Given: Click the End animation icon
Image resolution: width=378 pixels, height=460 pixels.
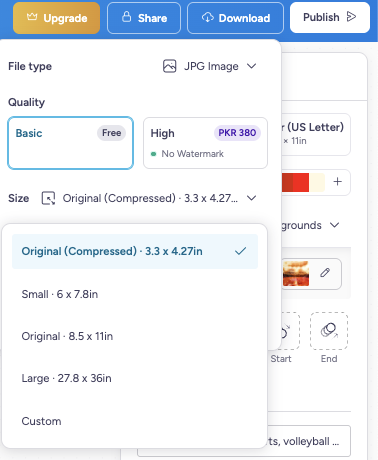Looking at the screenshot, I should point(329,331).
